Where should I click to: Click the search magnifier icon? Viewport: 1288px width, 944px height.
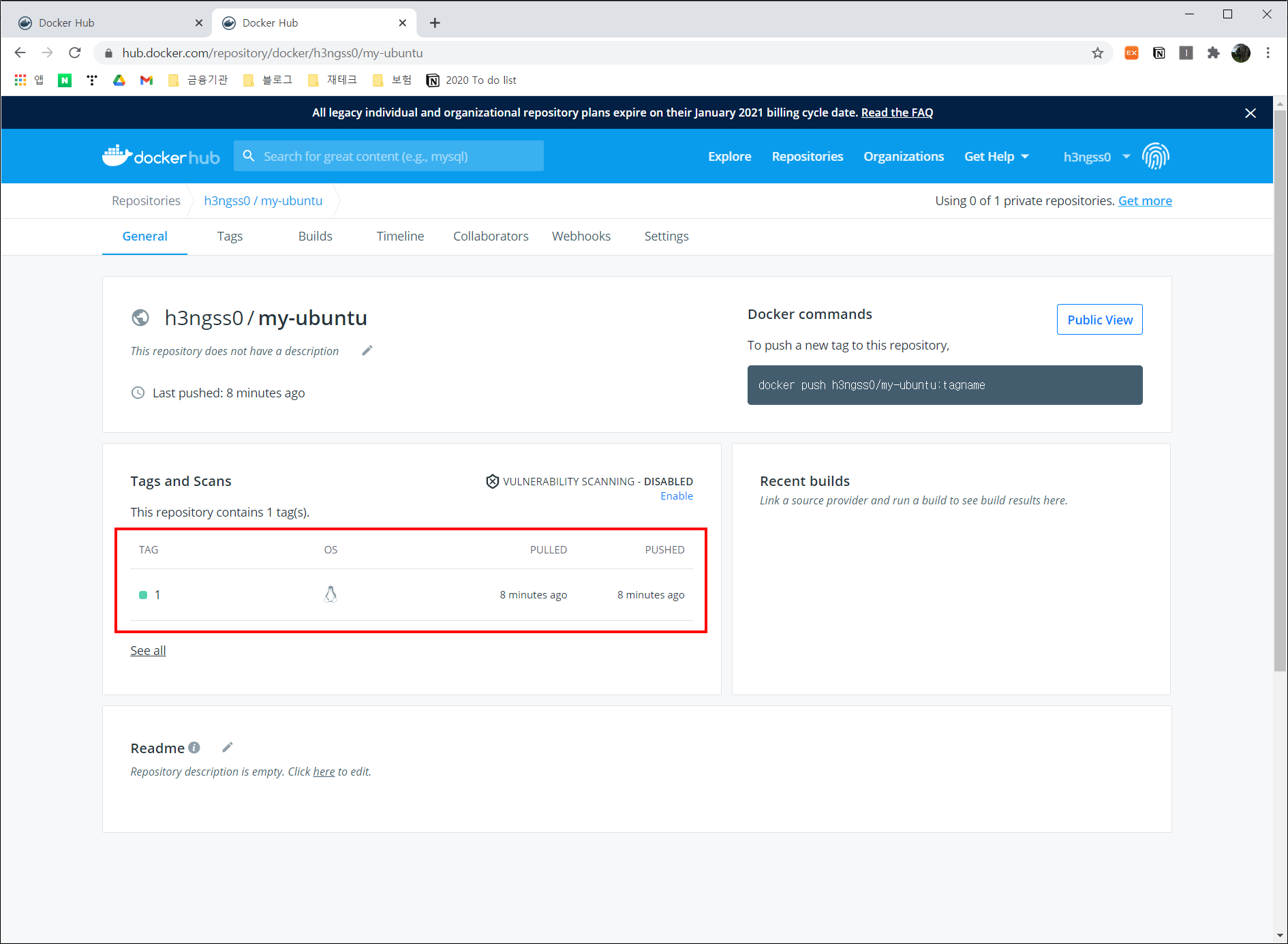[x=249, y=156]
